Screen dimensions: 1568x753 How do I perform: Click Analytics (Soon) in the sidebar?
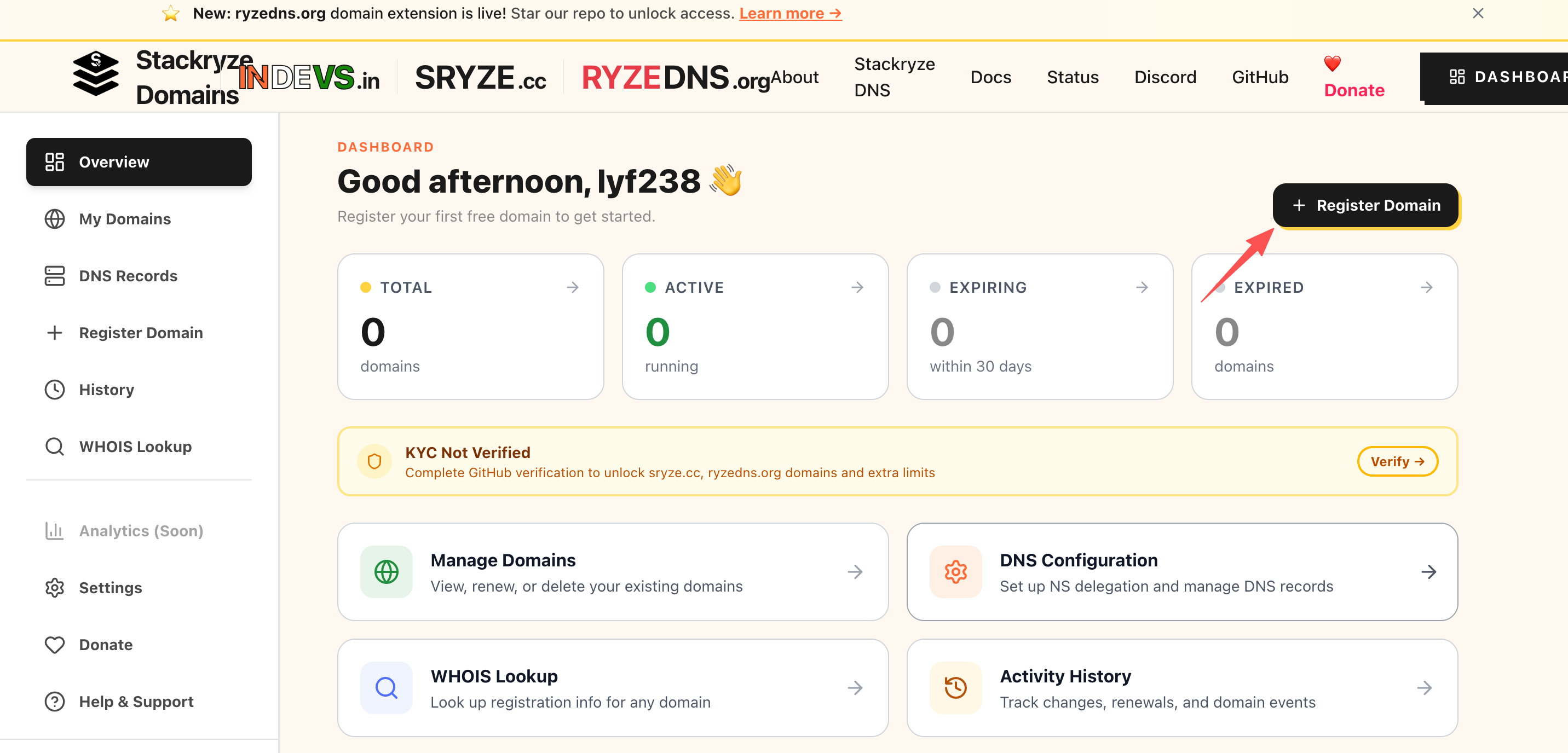coord(139,531)
